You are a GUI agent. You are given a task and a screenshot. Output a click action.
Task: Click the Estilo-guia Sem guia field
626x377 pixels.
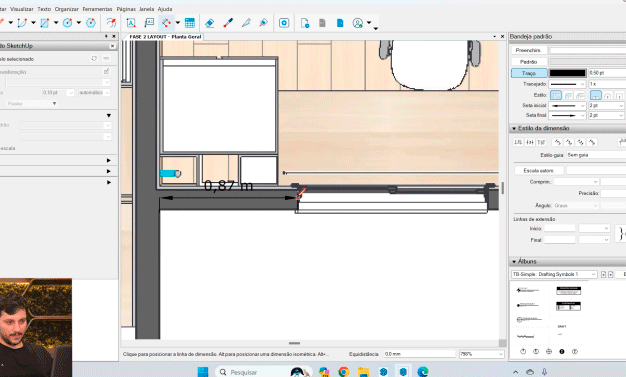pyautogui.click(x=596, y=155)
